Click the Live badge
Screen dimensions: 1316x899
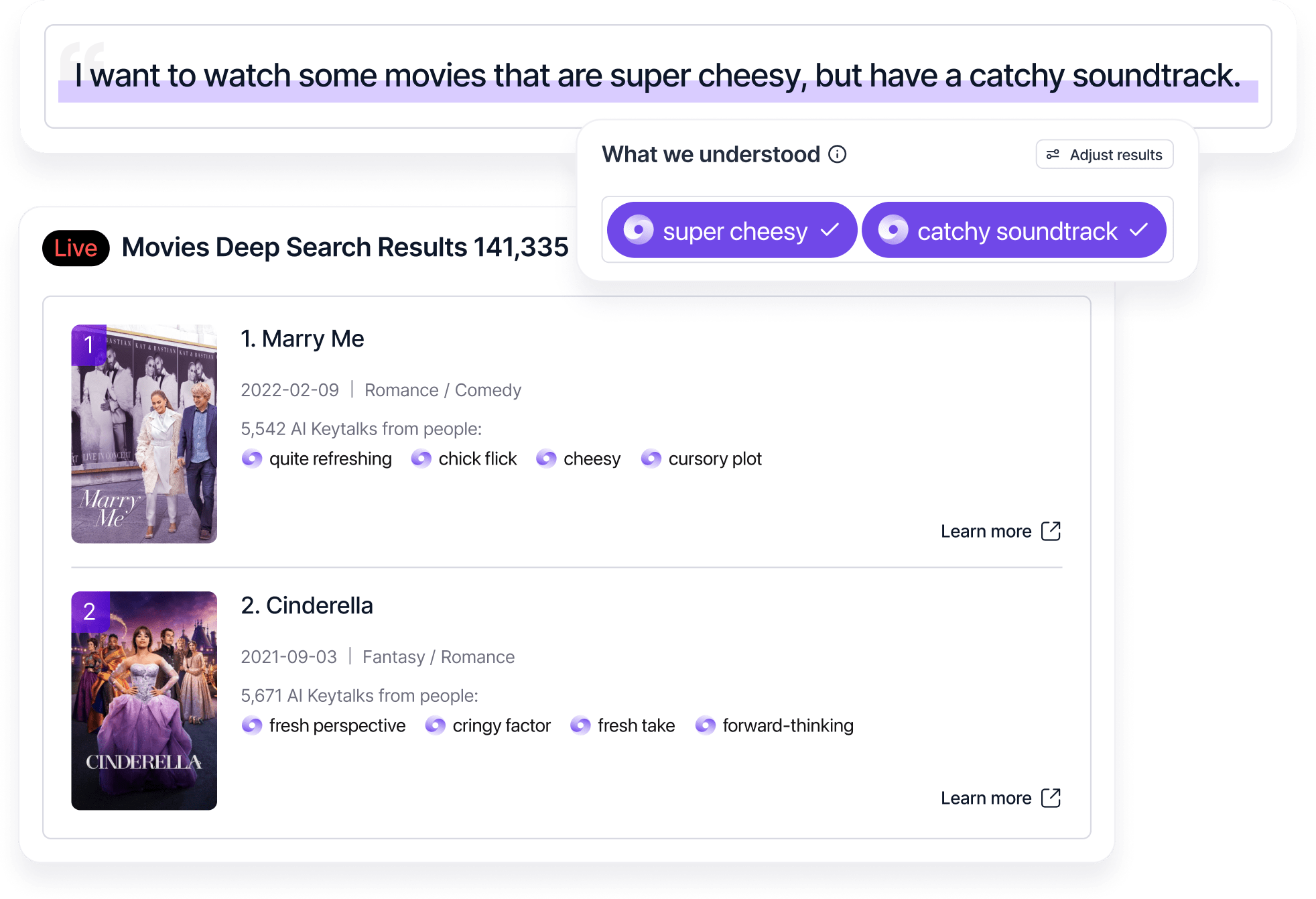pos(76,248)
